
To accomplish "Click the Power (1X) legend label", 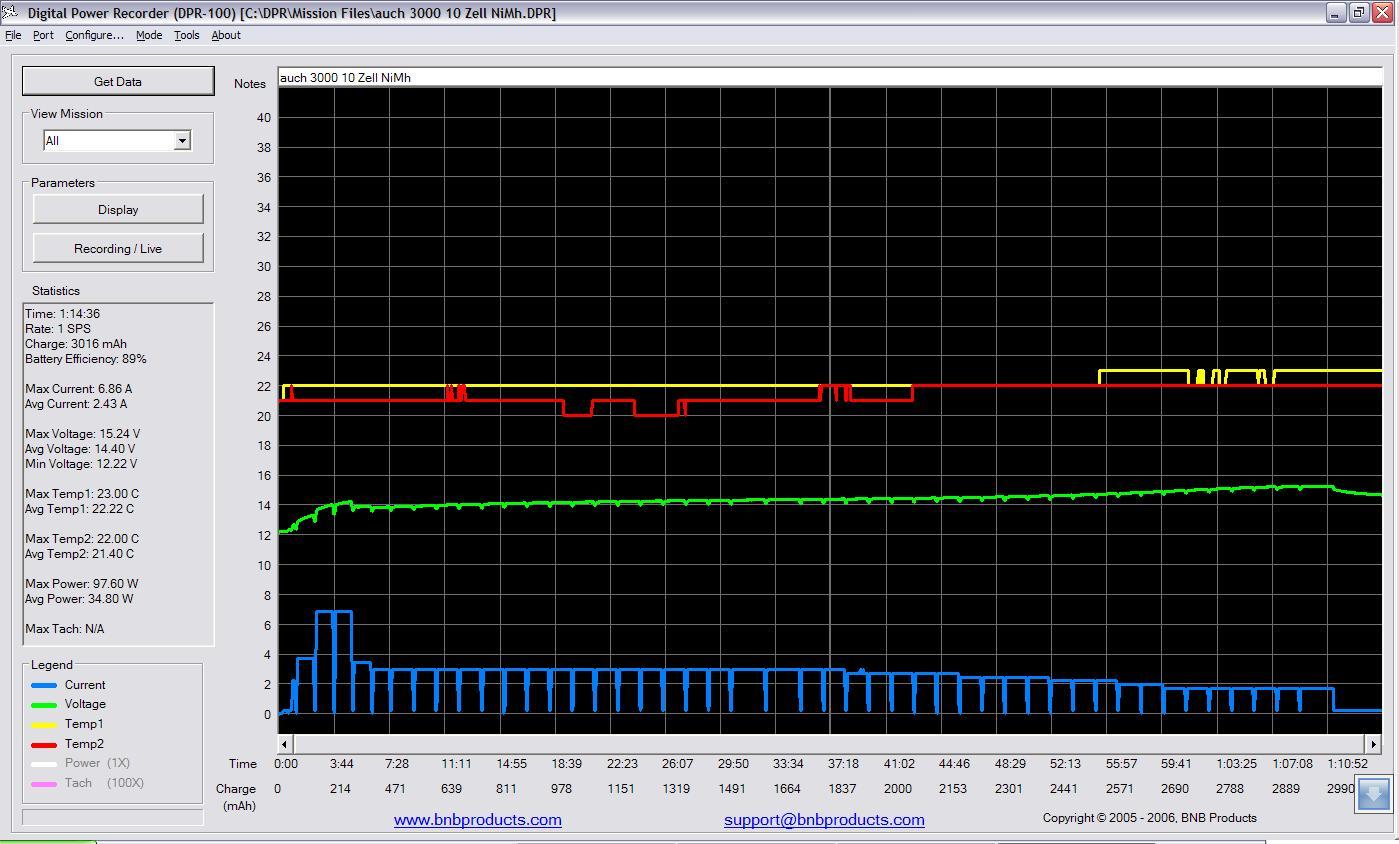I will pyautogui.click(x=97, y=763).
